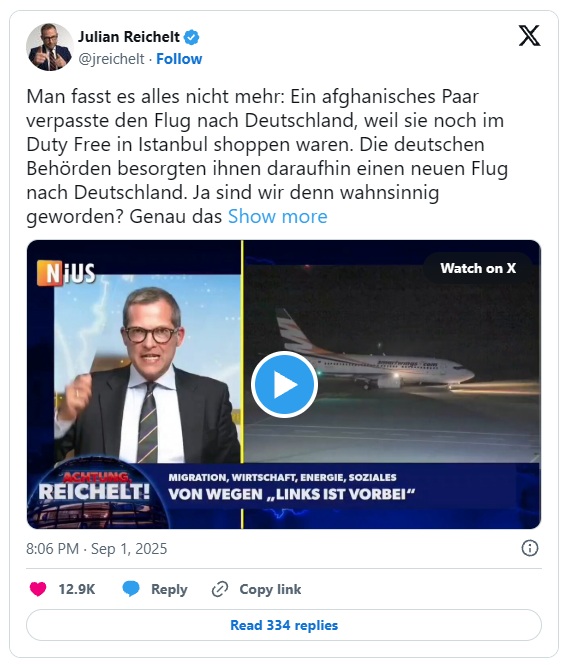Click the chain link copy icon

220,590
